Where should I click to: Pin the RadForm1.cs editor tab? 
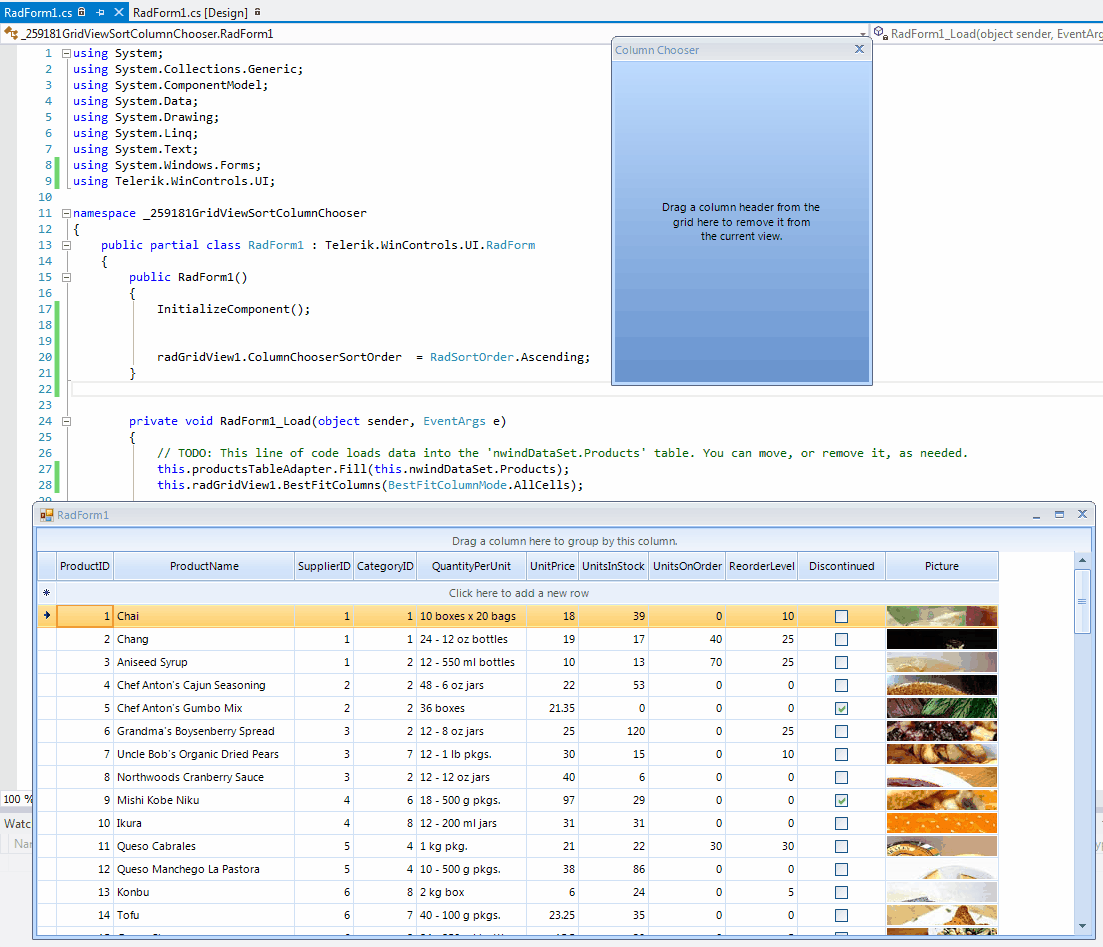[100, 12]
